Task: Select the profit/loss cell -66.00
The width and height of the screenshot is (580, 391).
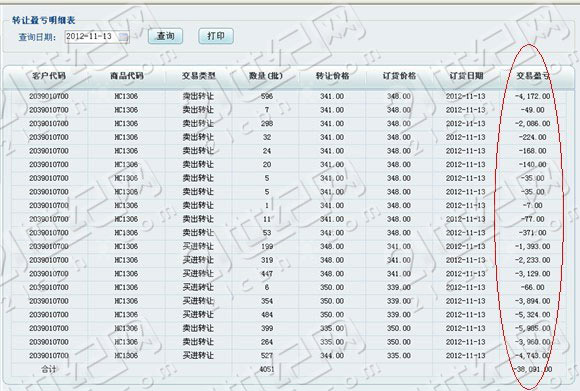Action: [x=533, y=287]
